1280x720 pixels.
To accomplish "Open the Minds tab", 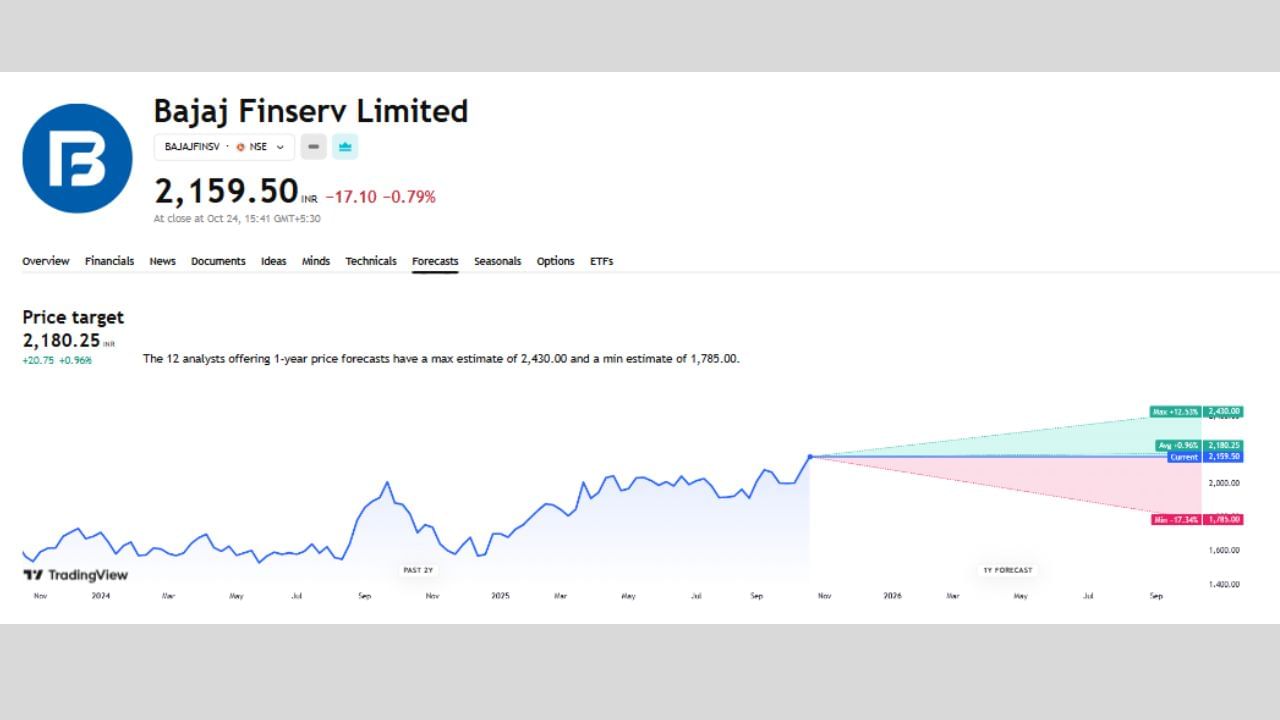I will click(x=316, y=261).
